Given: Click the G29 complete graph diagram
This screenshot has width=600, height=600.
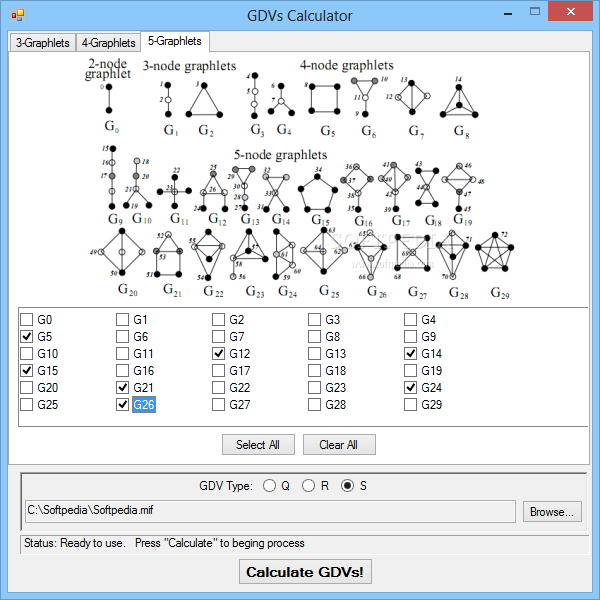Looking at the screenshot, I should click(x=494, y=252).
